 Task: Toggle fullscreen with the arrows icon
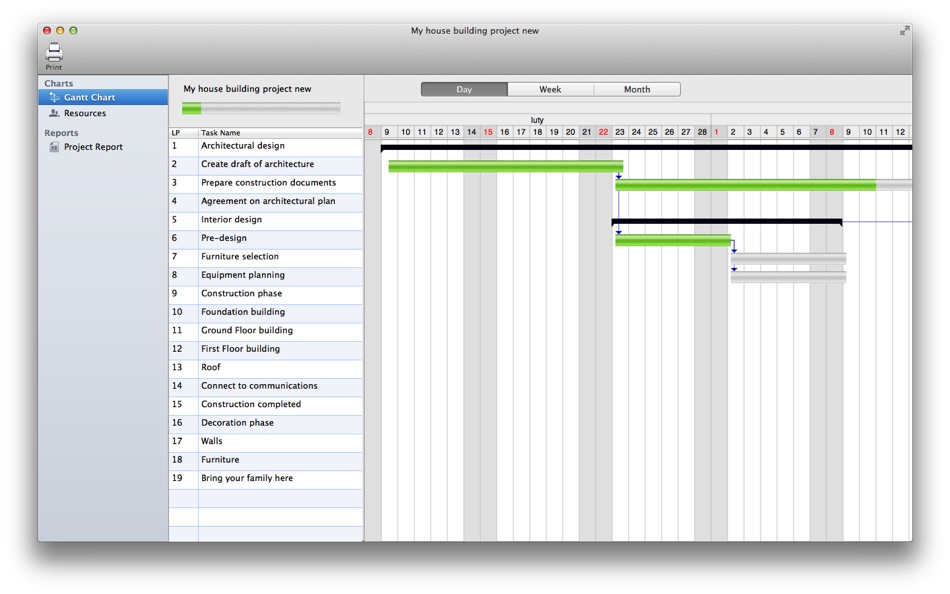tap(905, 30)
